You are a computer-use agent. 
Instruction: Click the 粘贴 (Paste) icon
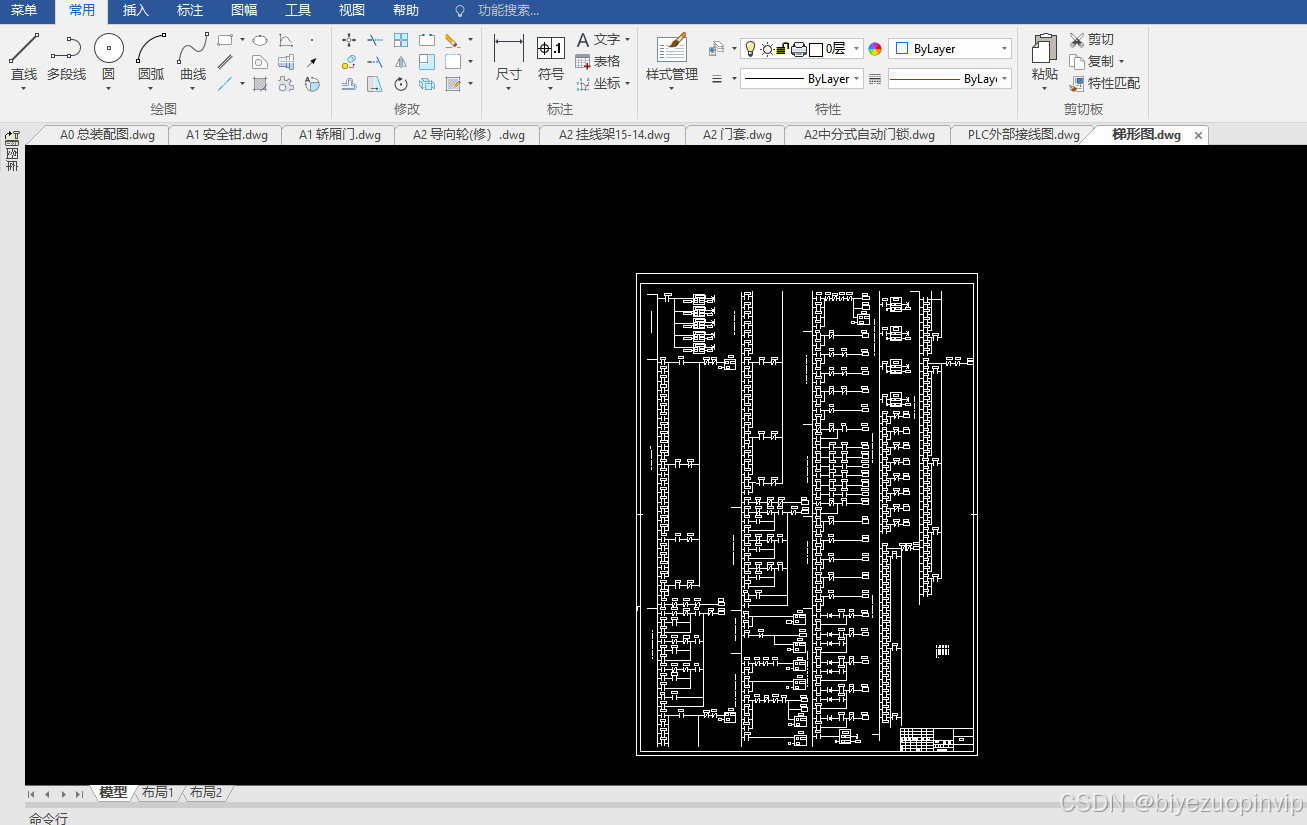pyautogui.click(x=1045, y=50)
